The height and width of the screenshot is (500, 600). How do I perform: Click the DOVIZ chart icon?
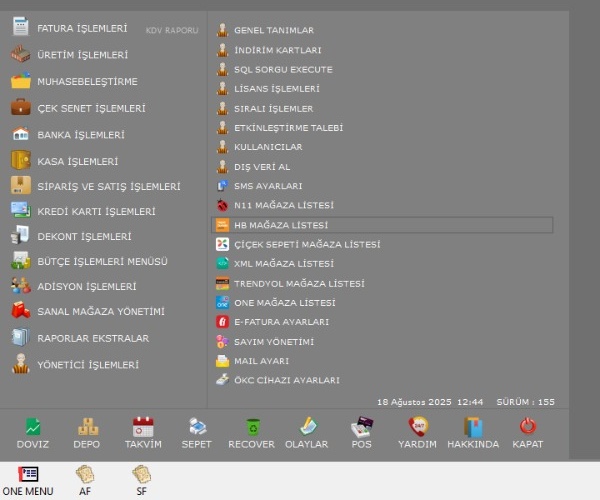33,427
